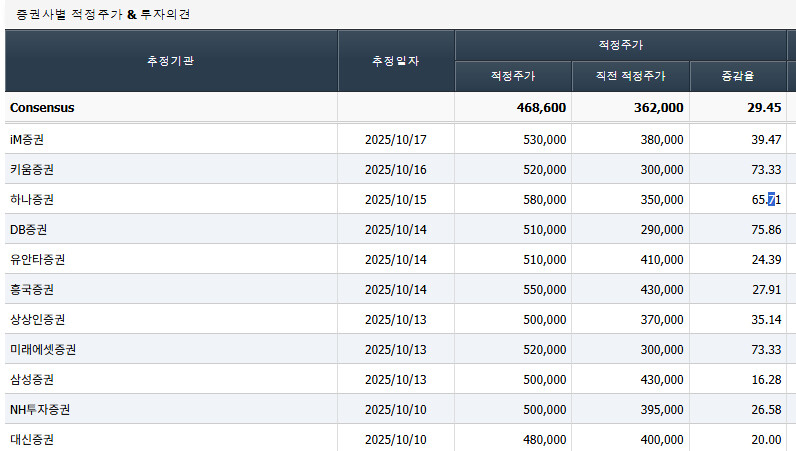Click the NH투자증권 institution name

pyautogui.click(x=40, y=409)
